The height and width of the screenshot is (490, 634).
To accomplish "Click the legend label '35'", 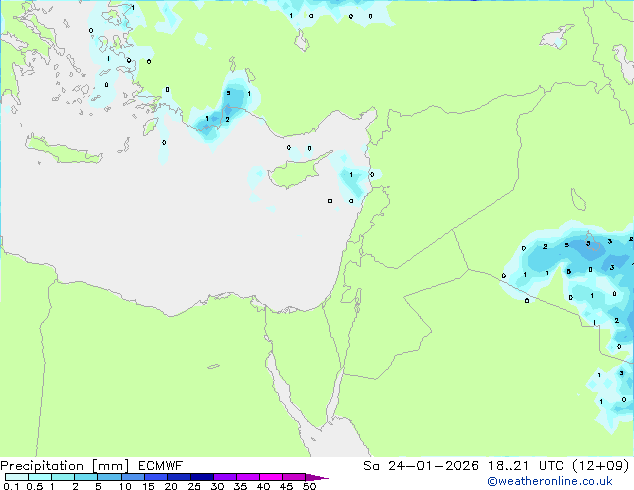I will pyautogui.click(x=240, y=486).
